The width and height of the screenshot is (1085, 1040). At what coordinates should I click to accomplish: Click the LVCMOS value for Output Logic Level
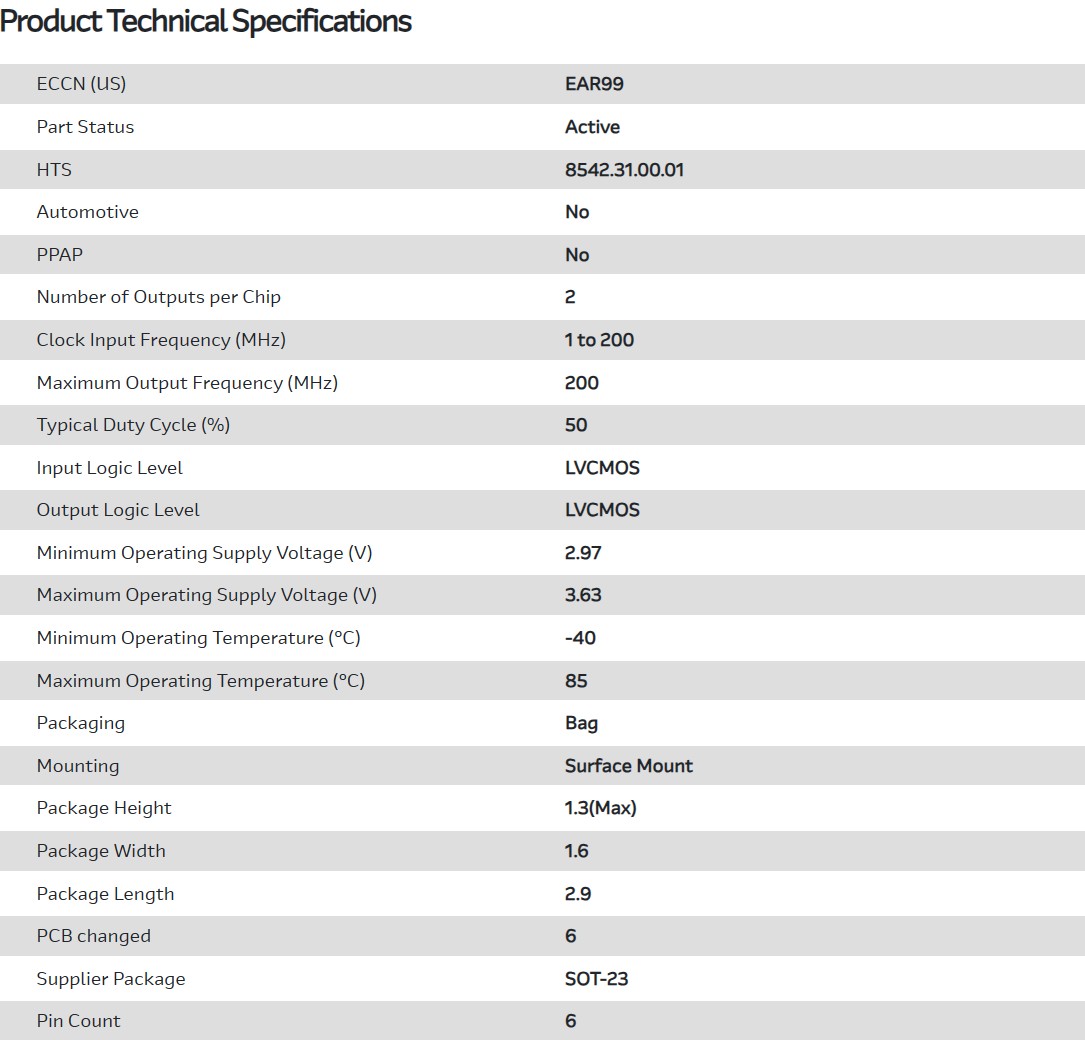click(602, 510)
